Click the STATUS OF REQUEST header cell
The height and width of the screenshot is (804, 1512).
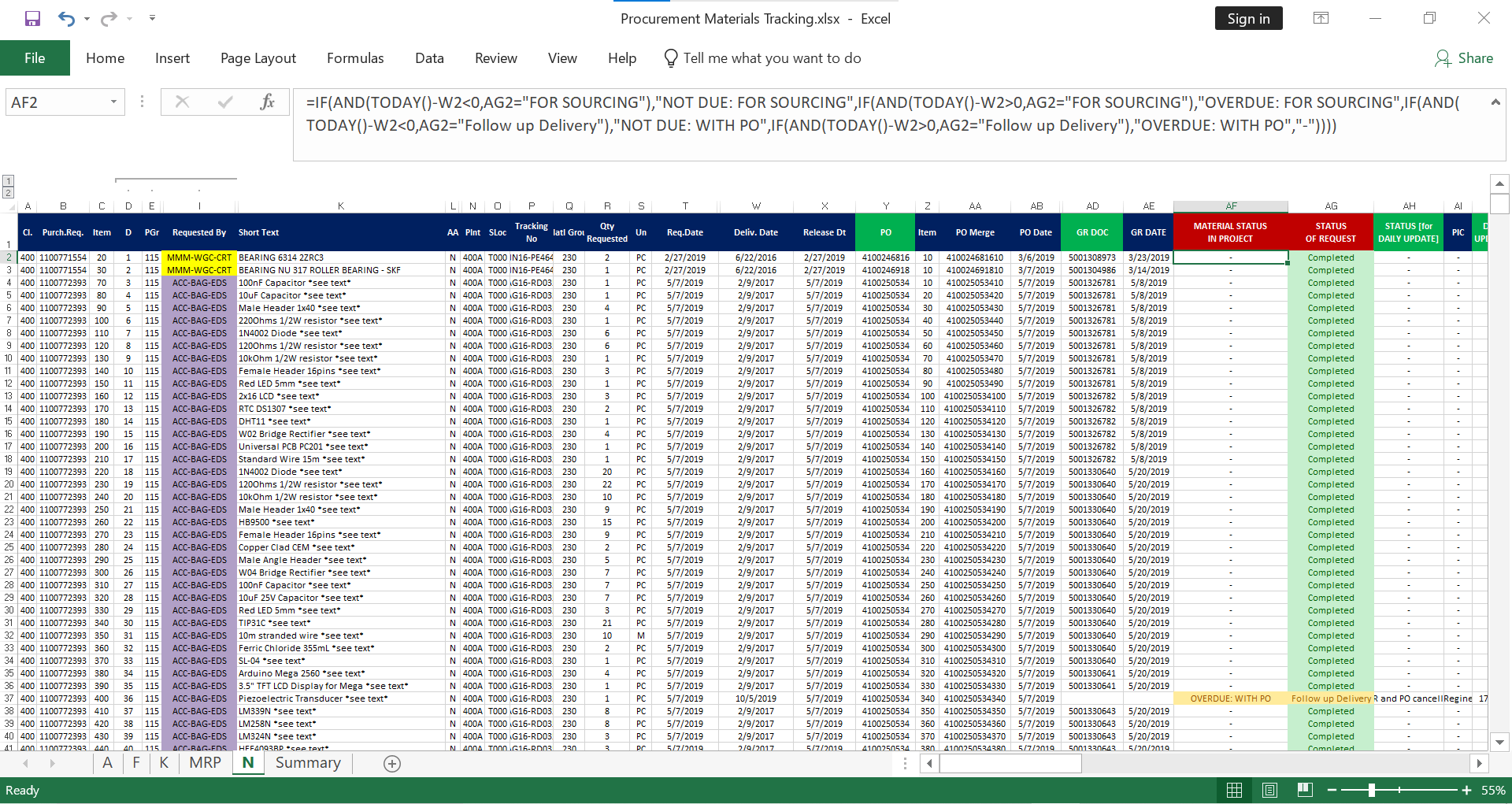pyautogui.click(x=1331, y=232)
